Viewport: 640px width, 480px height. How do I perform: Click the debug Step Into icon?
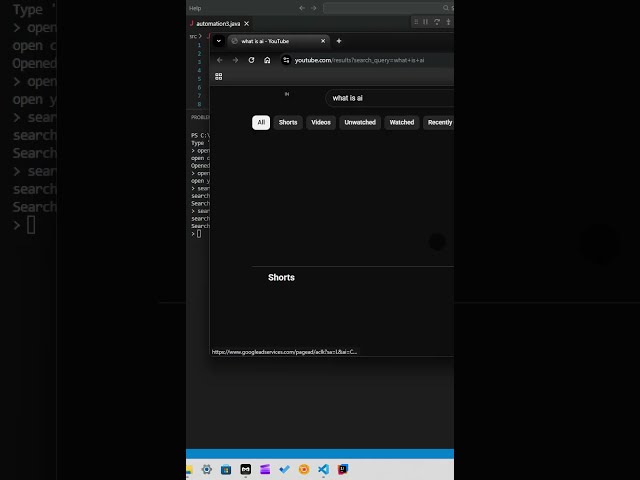[448, 22]
